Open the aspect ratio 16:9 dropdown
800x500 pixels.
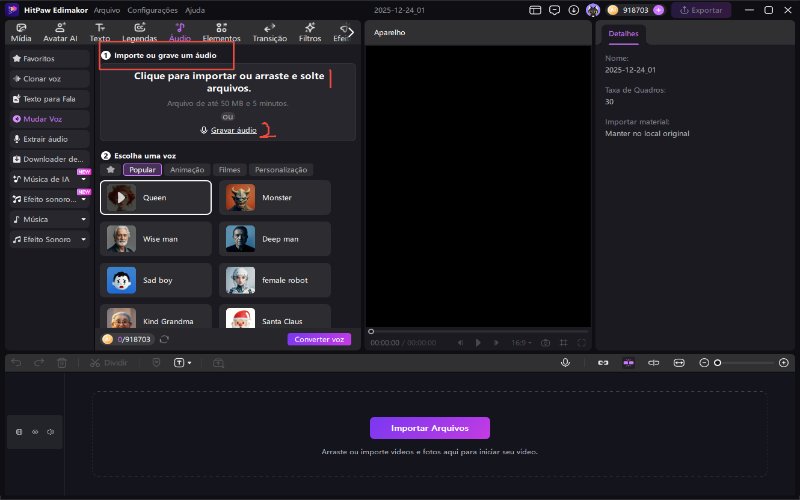pos(521,342)
